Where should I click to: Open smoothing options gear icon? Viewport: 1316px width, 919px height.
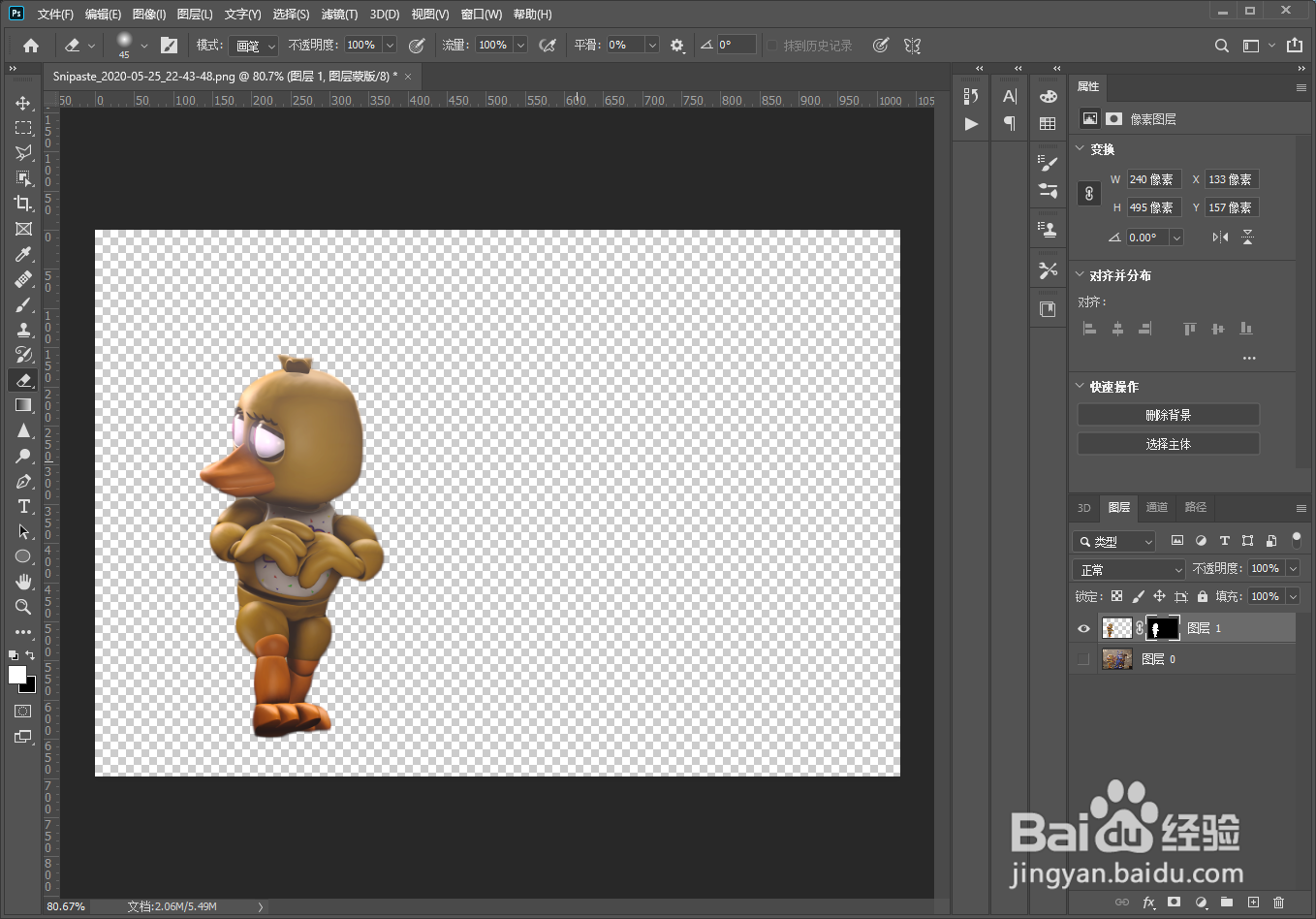(676, 46)
